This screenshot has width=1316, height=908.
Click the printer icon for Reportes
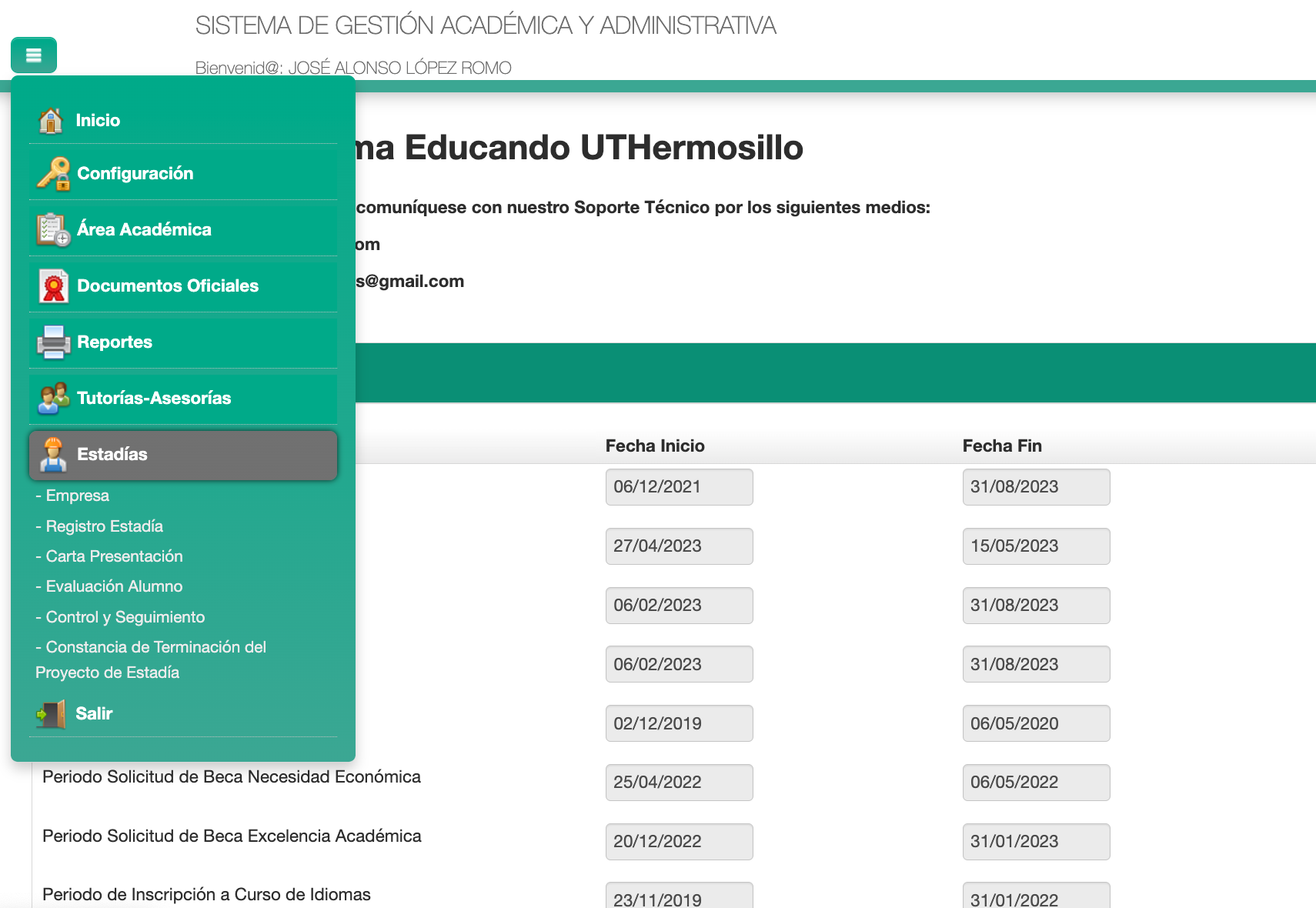[53, 342]
